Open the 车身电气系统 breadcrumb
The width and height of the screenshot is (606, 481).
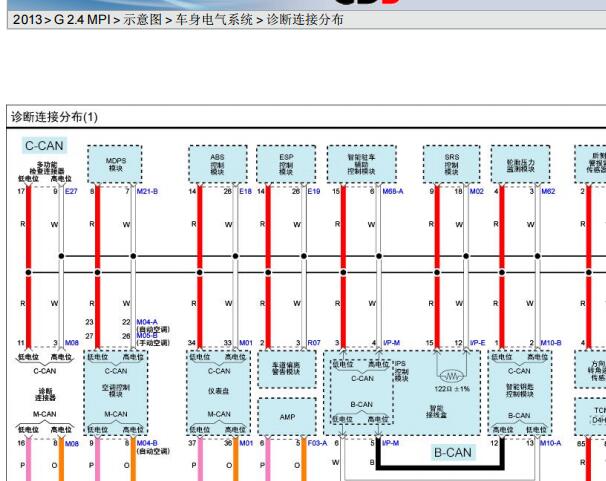(x=214, y=19)
